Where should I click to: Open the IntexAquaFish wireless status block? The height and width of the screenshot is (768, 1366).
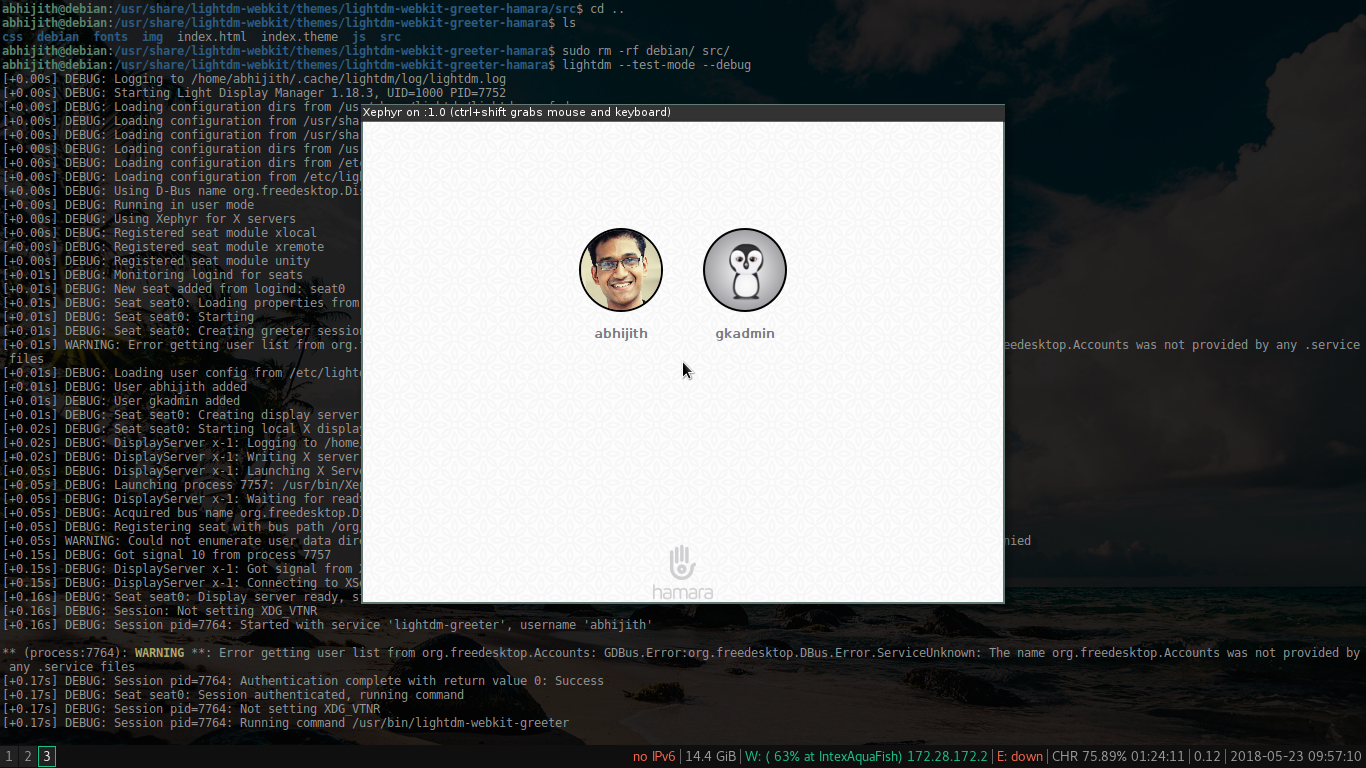866,757
